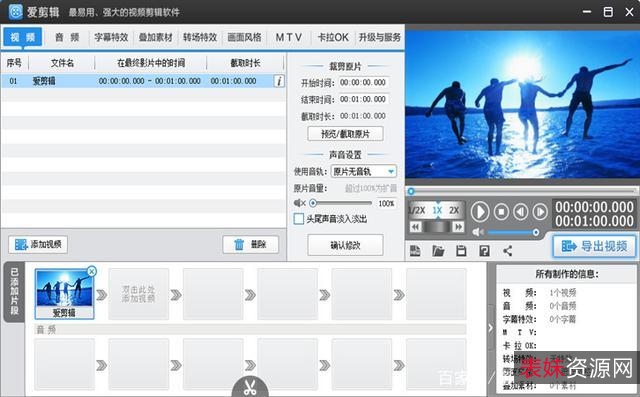Play the video preview

[480, 212]
